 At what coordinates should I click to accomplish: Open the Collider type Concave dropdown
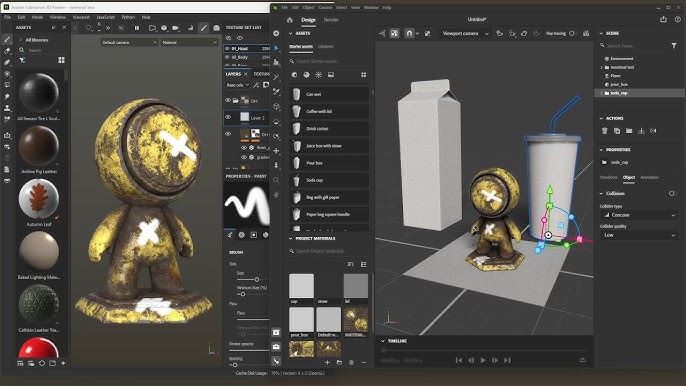tap(638, 215)
